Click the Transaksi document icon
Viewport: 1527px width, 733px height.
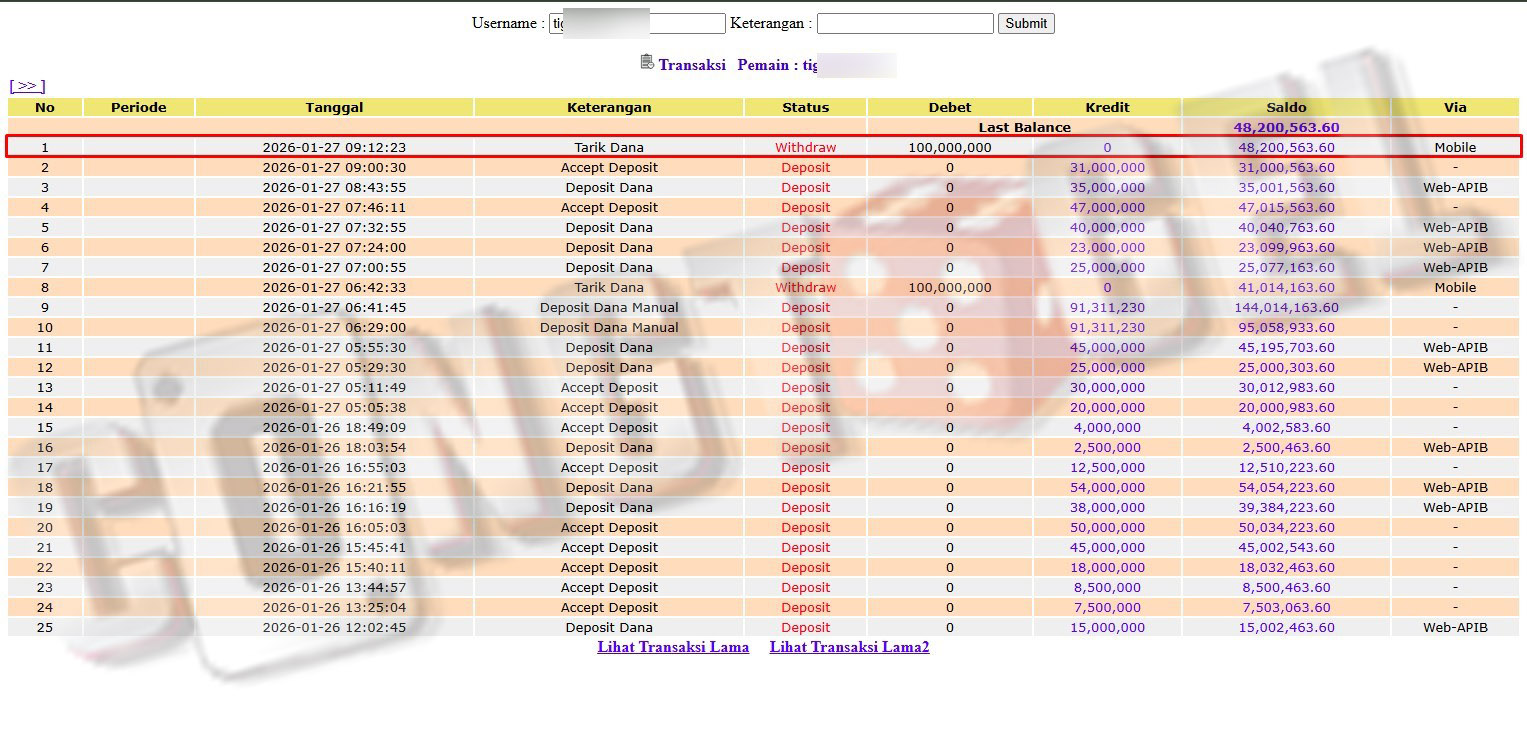pos(647,62)
